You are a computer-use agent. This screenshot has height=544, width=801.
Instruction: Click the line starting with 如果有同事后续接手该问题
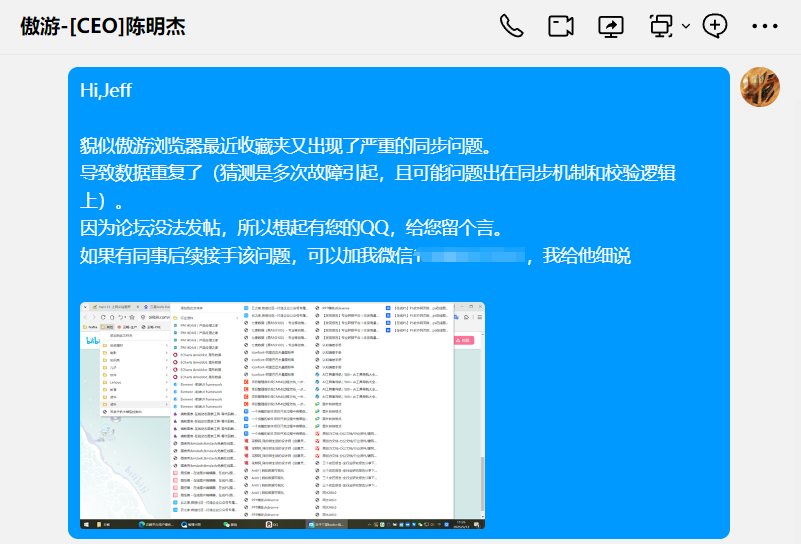(355, 255)
